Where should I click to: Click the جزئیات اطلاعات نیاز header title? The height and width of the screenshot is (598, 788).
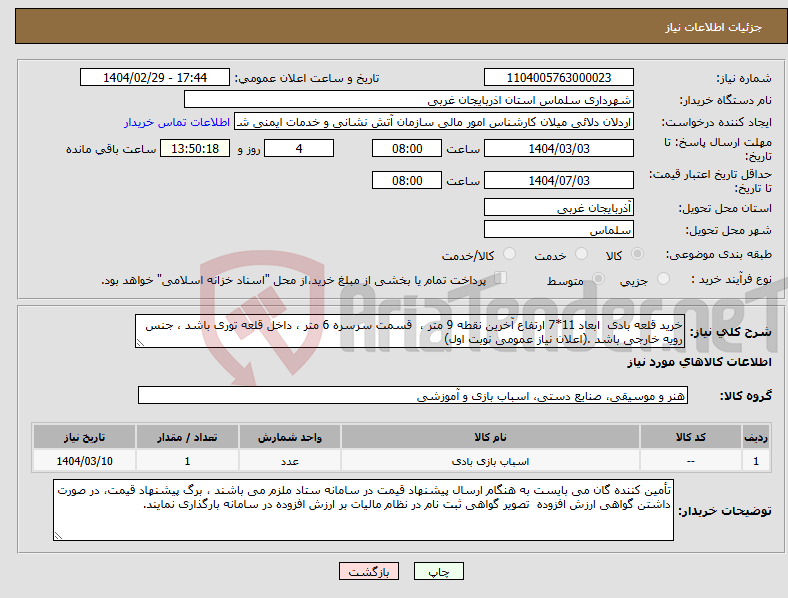(x=714, y=27)
